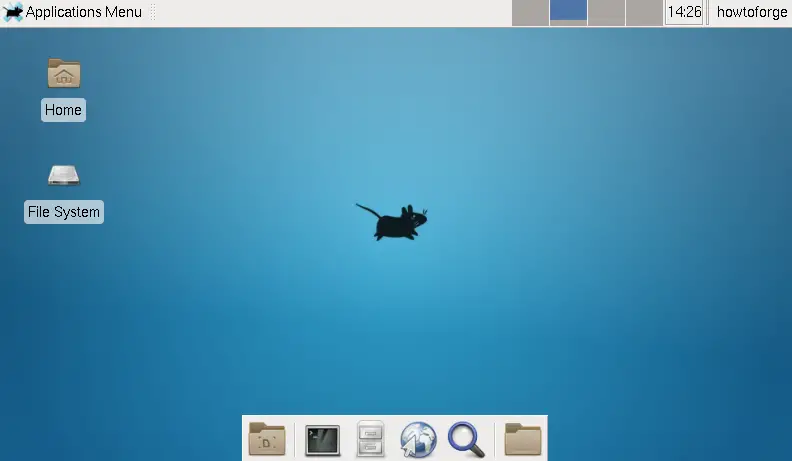Screen dimensions: 792x461
Task: Click the Home label on the desktop
Action: click(63, 110)
